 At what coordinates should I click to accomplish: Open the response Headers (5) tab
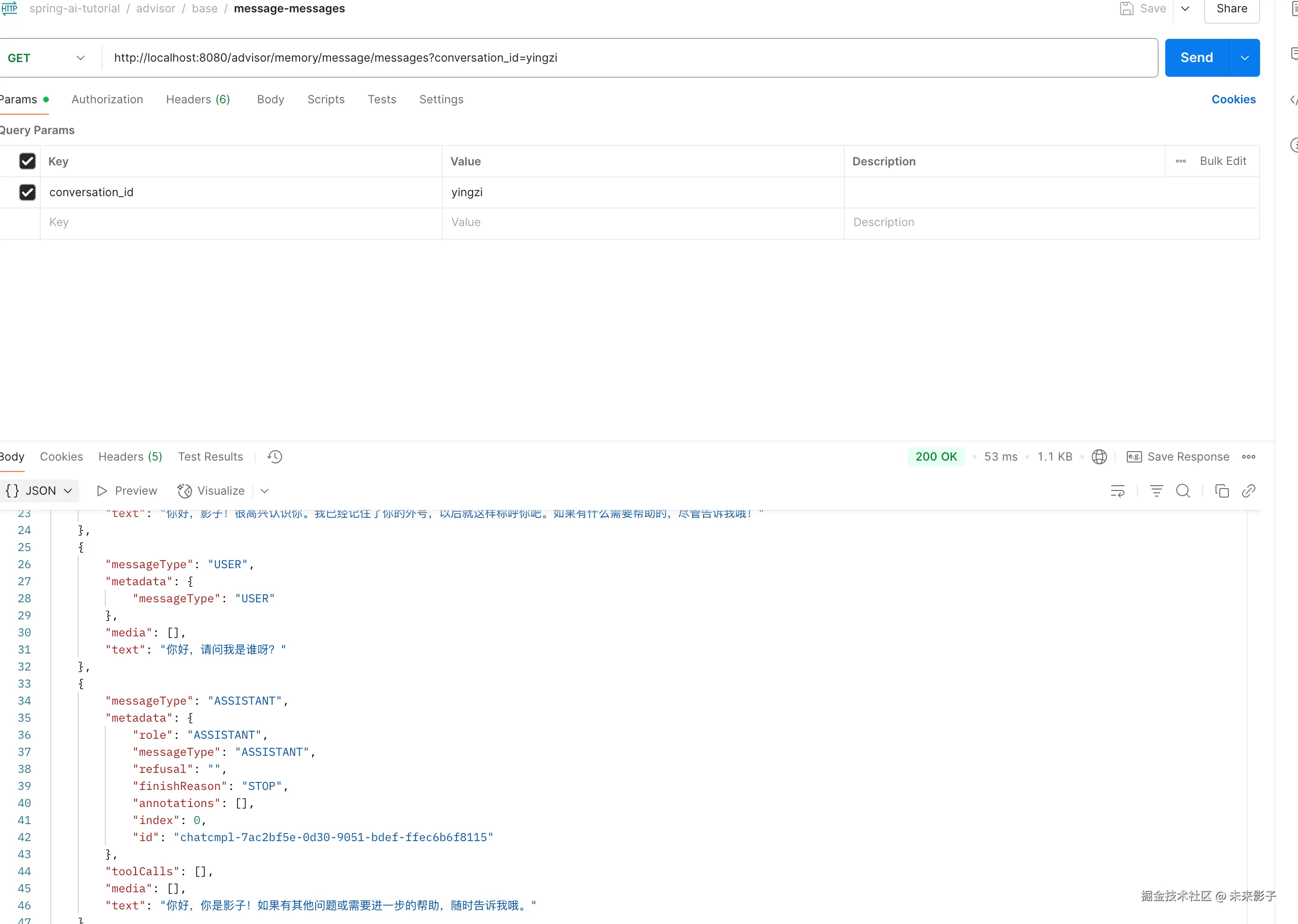130,457
